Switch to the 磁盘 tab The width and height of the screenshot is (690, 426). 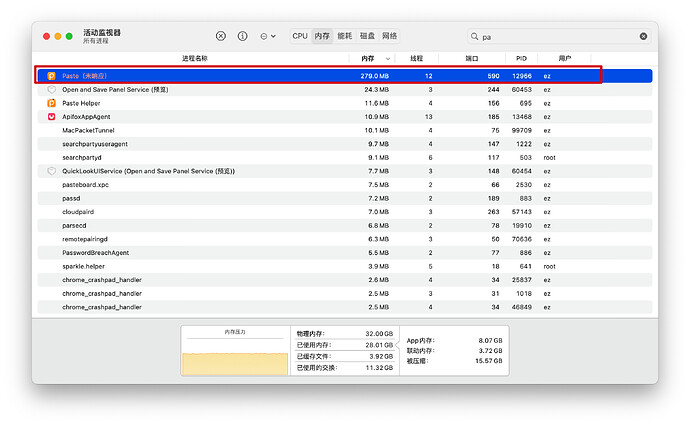click(x=367, y=36)
